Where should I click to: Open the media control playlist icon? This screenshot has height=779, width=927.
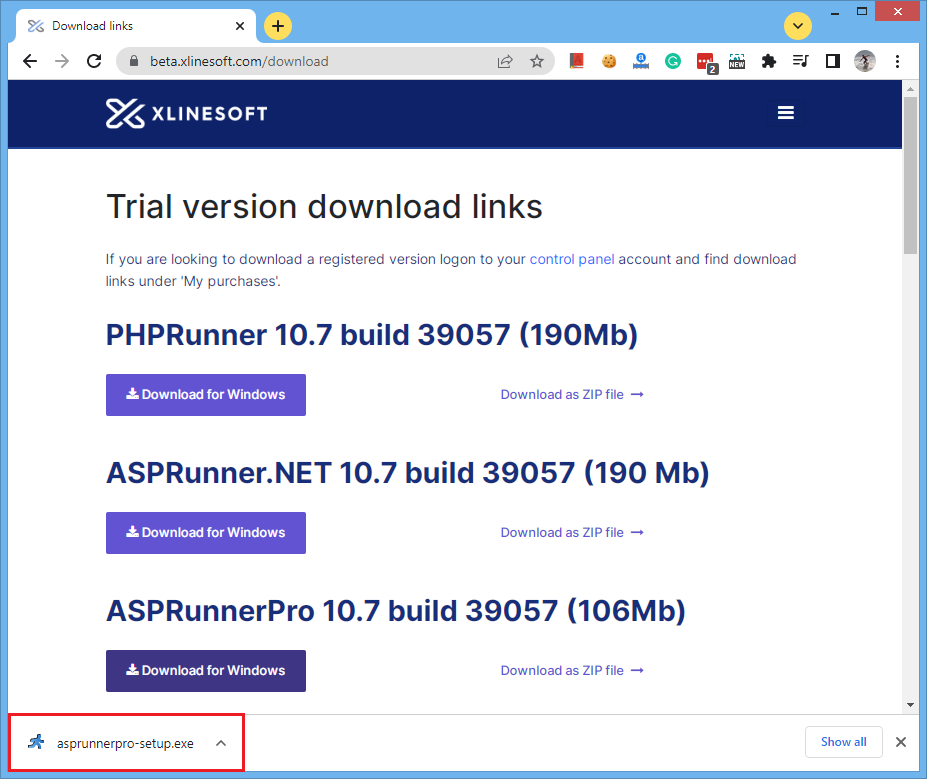800,61
